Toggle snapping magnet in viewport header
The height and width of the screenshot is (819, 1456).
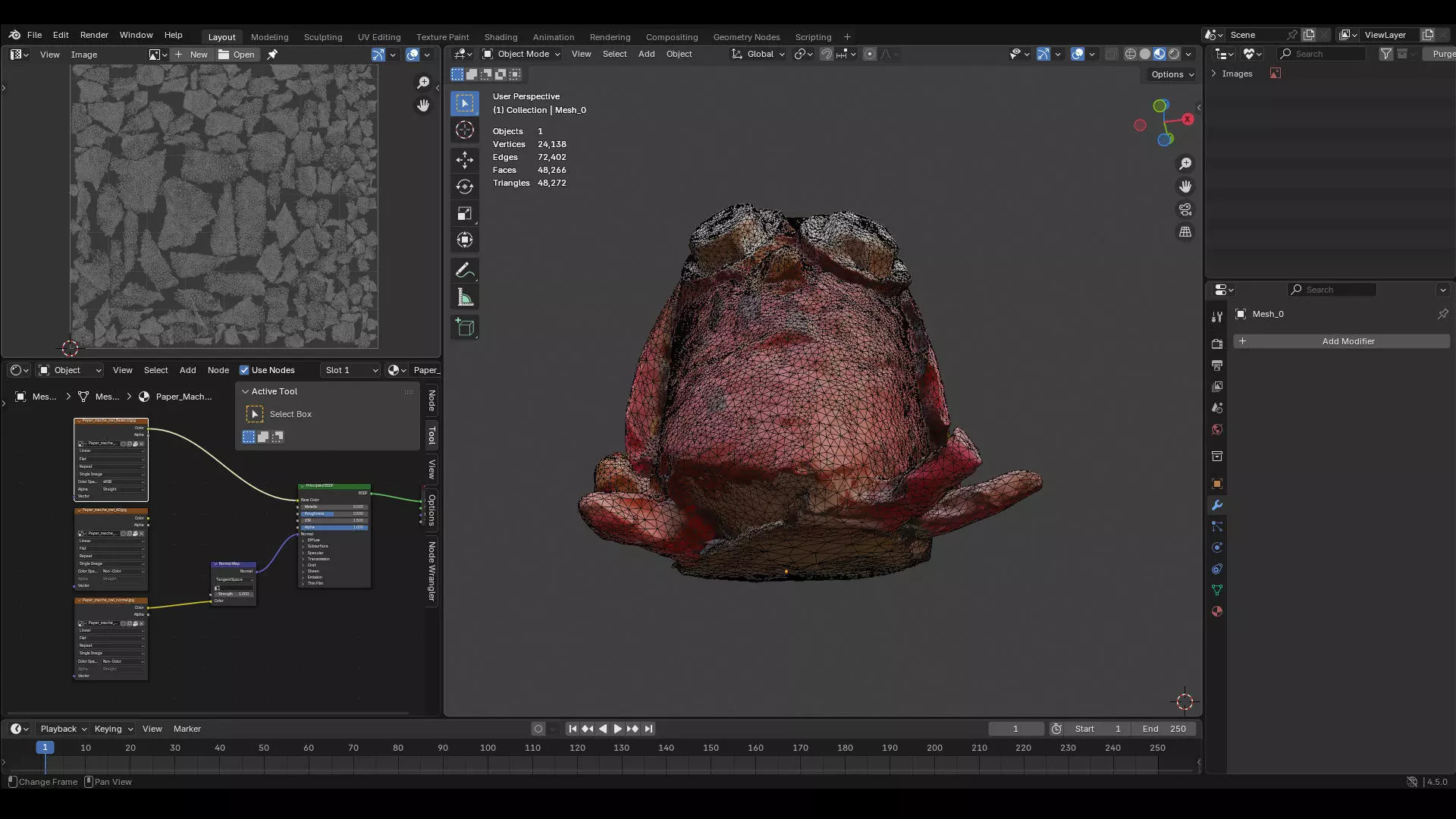click(827, 54)
